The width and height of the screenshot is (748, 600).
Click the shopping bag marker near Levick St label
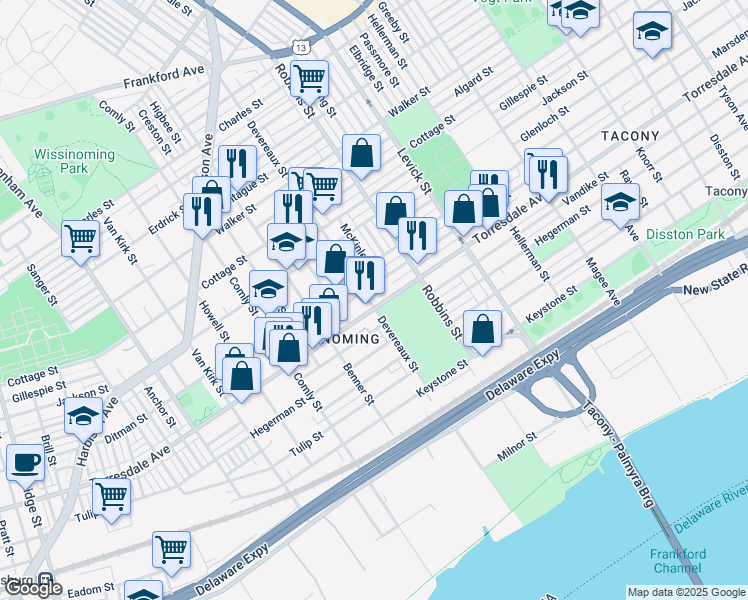(362, 153)
